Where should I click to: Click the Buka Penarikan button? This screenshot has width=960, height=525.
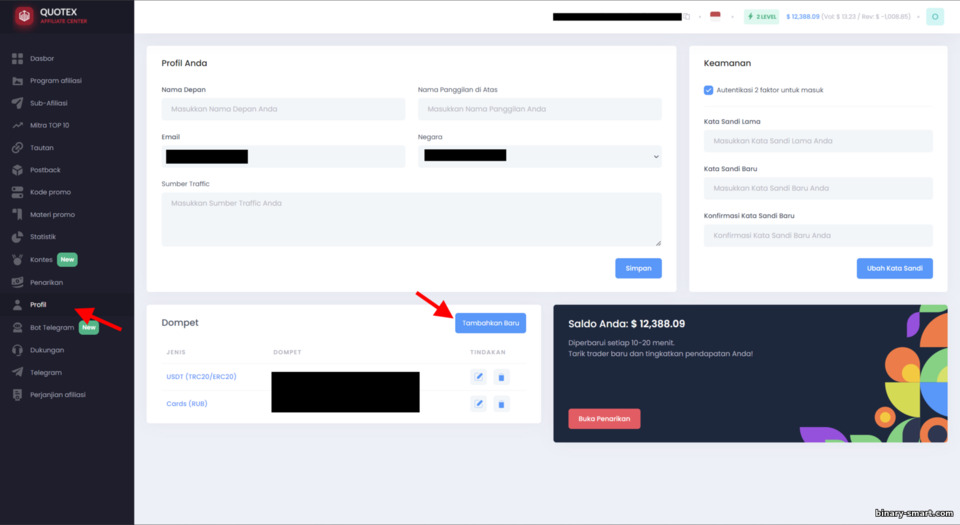click(604, 419)
